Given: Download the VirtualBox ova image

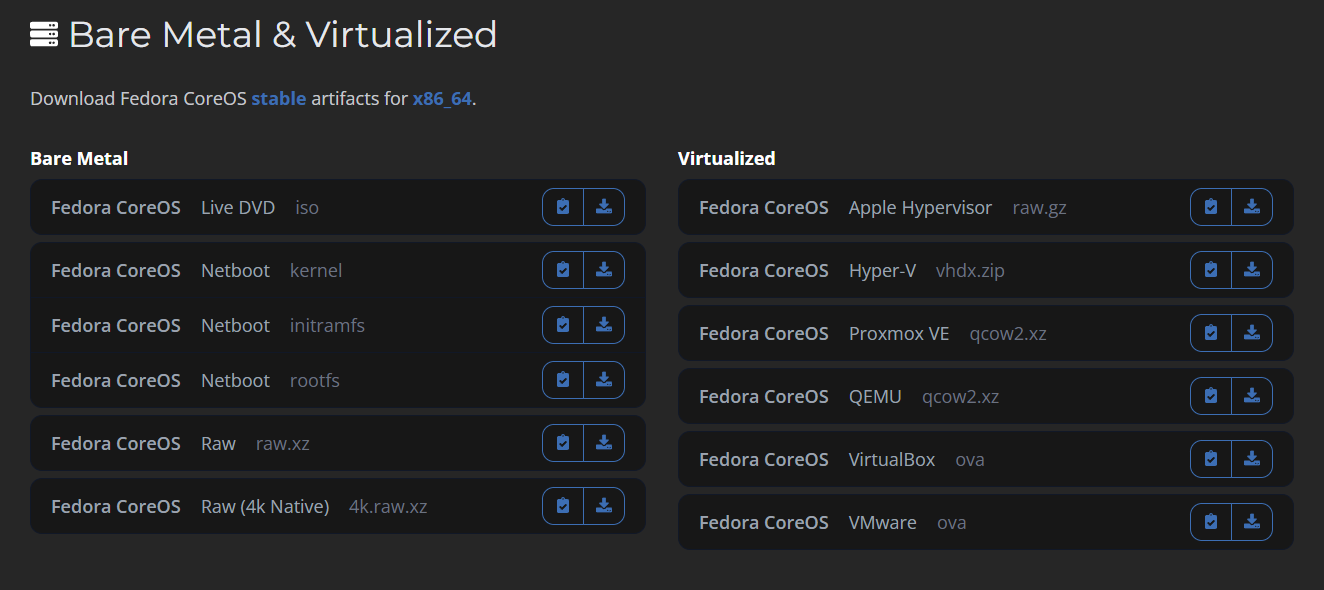Looking at the screenshot, I should (x=1252, y=459).
